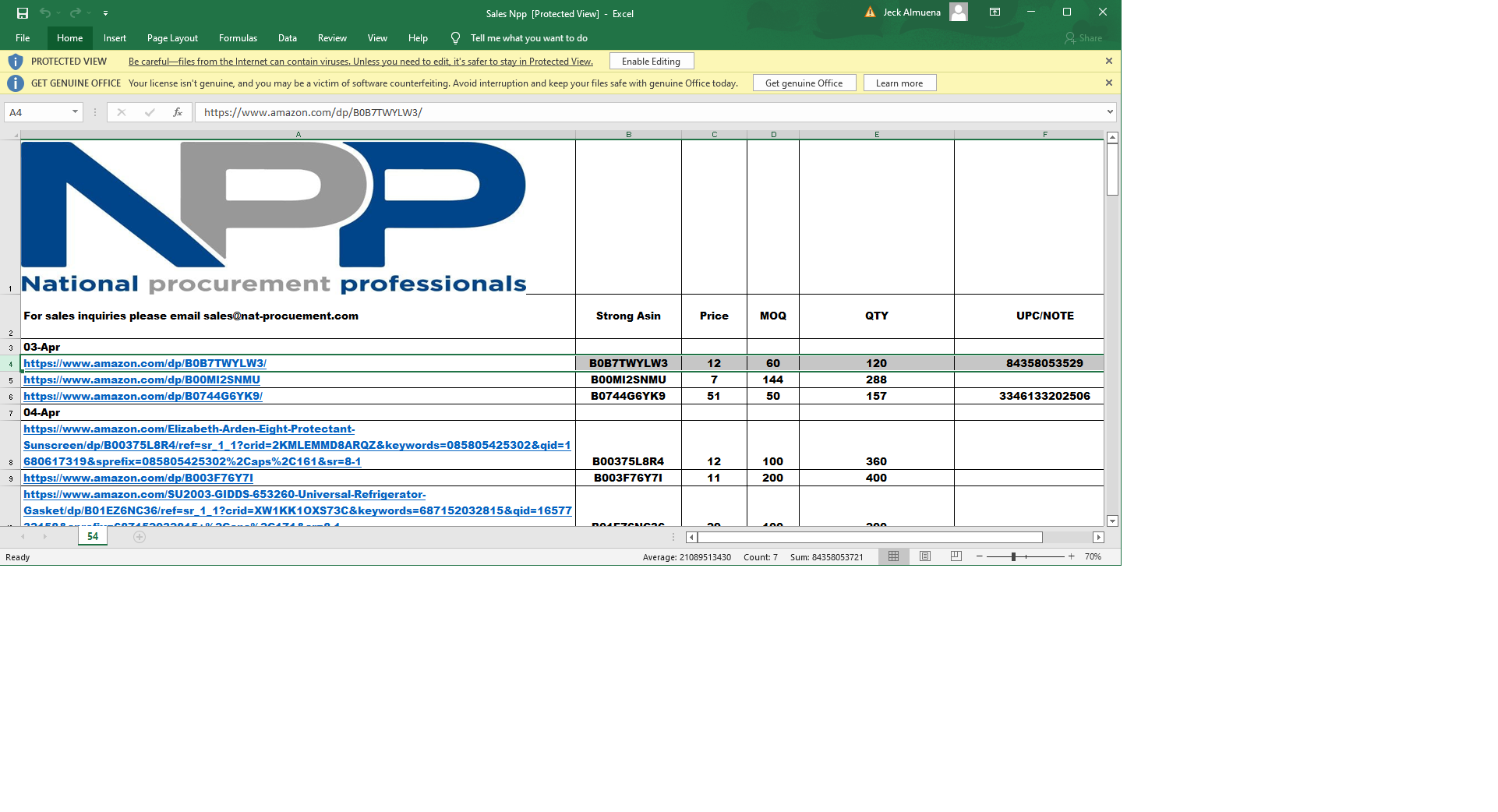
Task: Switch to Normal view icon
Action: pos(894,556)
